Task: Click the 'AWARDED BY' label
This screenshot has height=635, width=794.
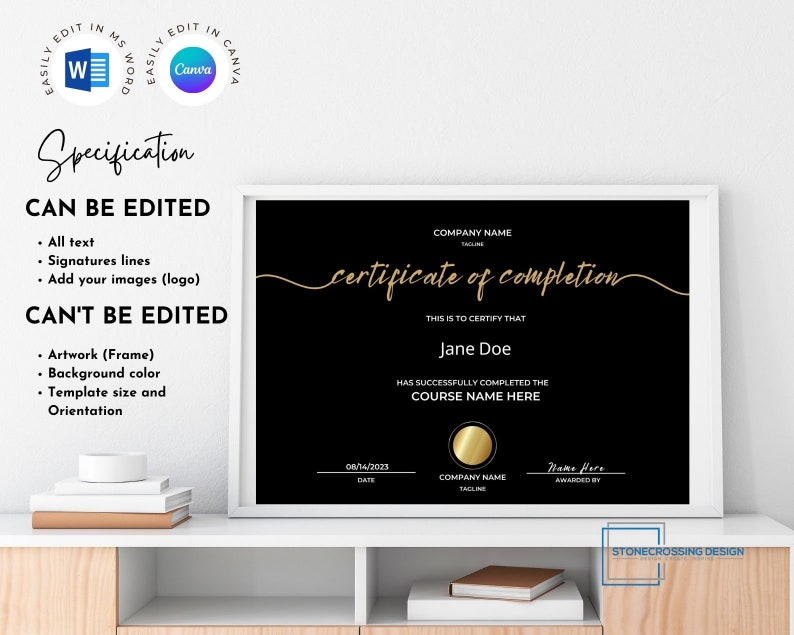Action: point(578,480)
